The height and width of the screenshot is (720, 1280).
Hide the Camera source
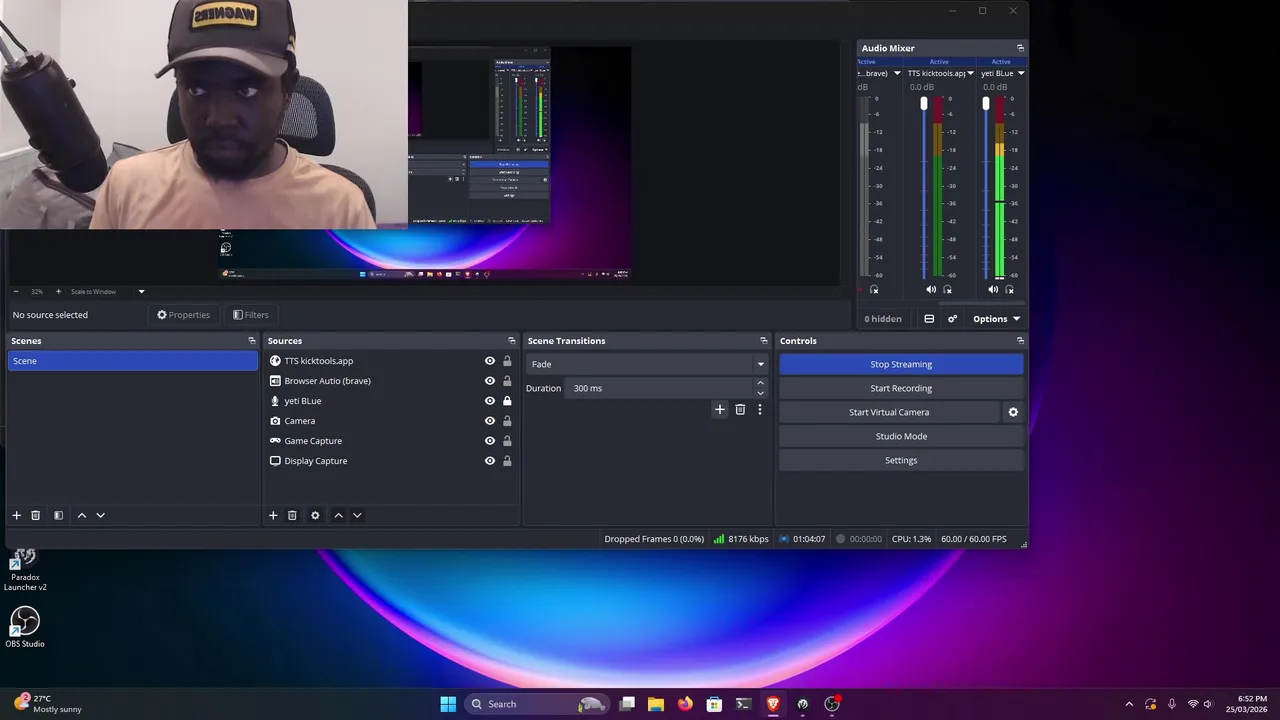click(490, 421)
